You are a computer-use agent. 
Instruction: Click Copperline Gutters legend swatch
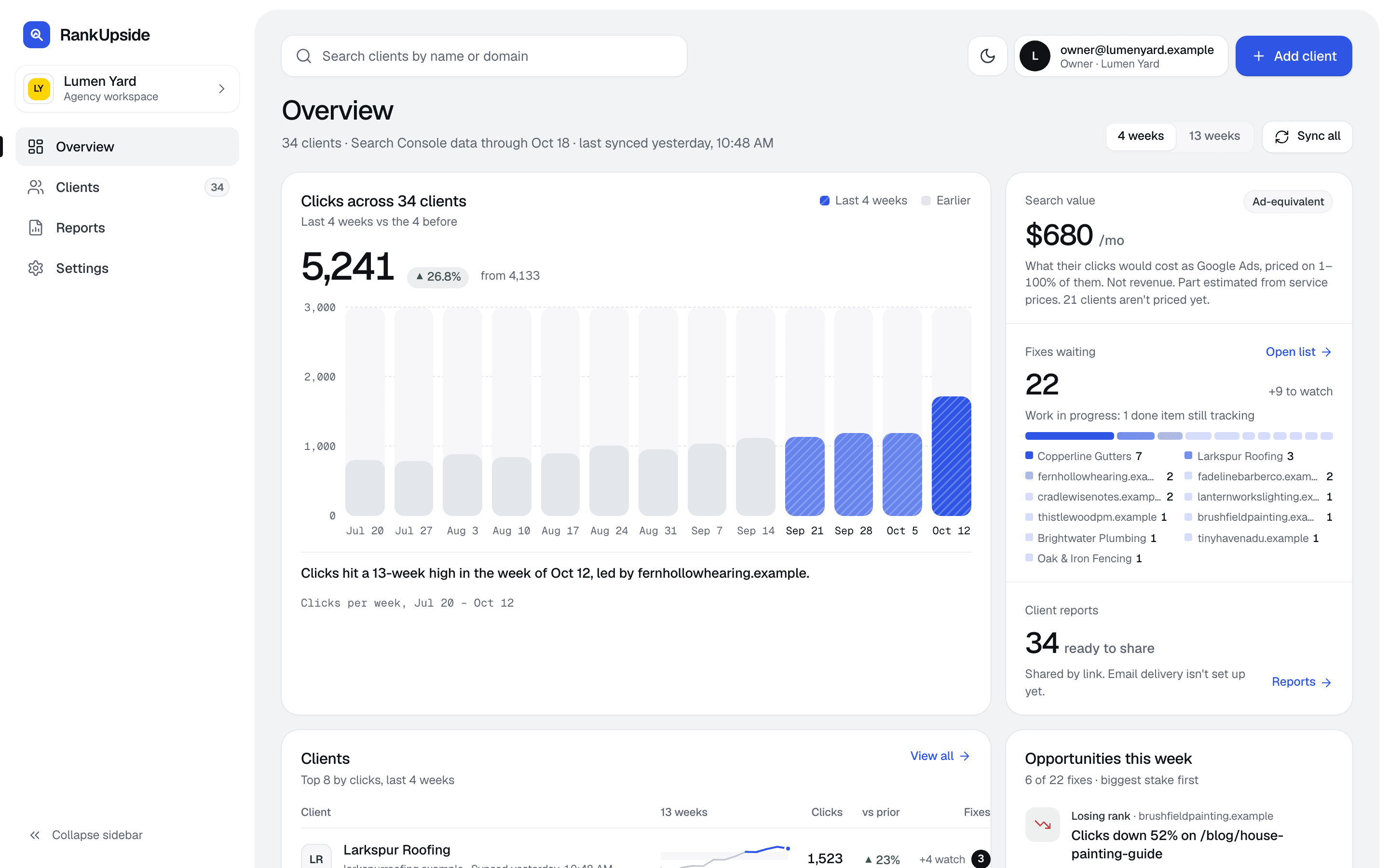tap(1029, 455)
